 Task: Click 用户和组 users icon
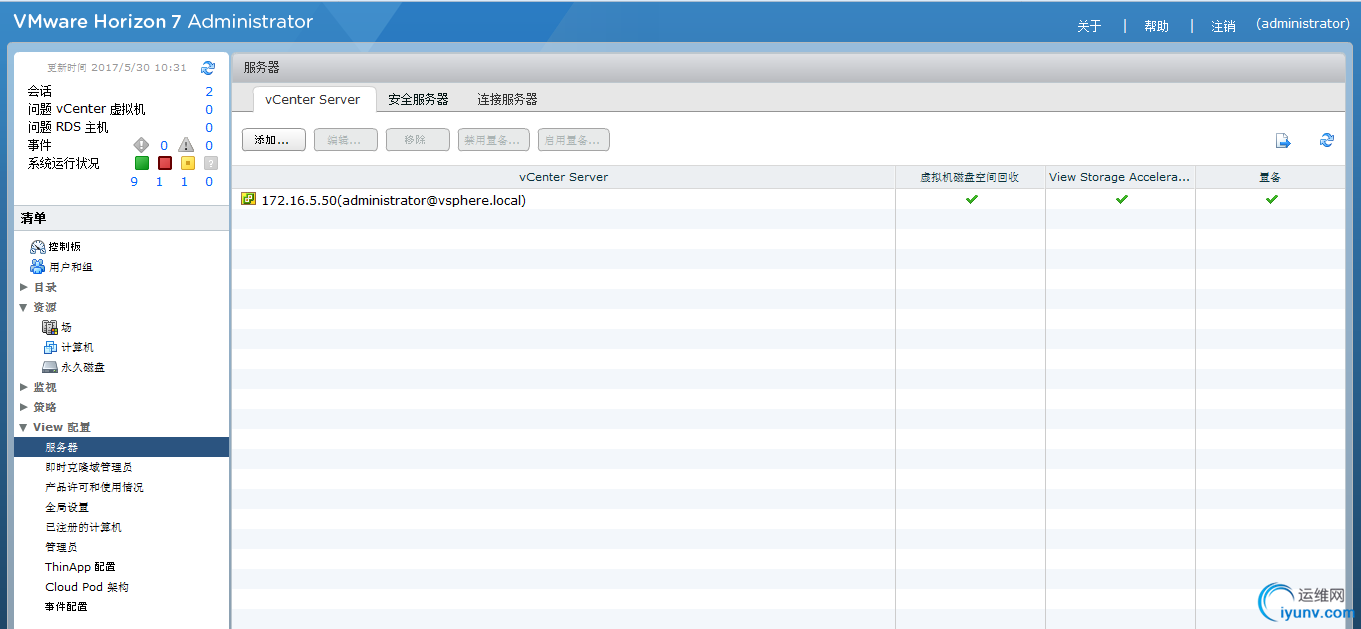point(38,267)
